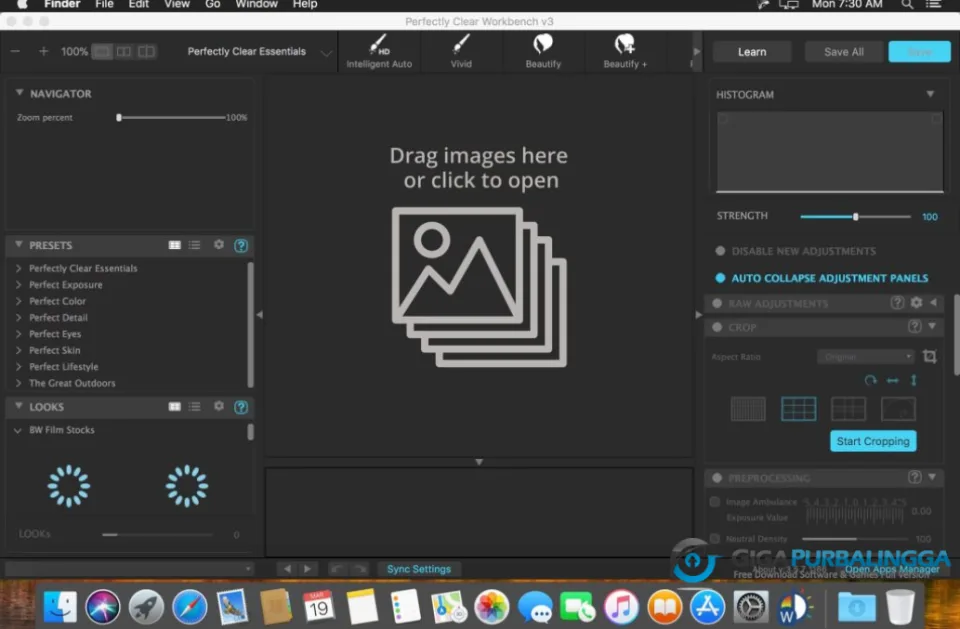This screenshot has width=960, height=629.
Task: Collapse the Looks panel
Action: pos(18,406)
